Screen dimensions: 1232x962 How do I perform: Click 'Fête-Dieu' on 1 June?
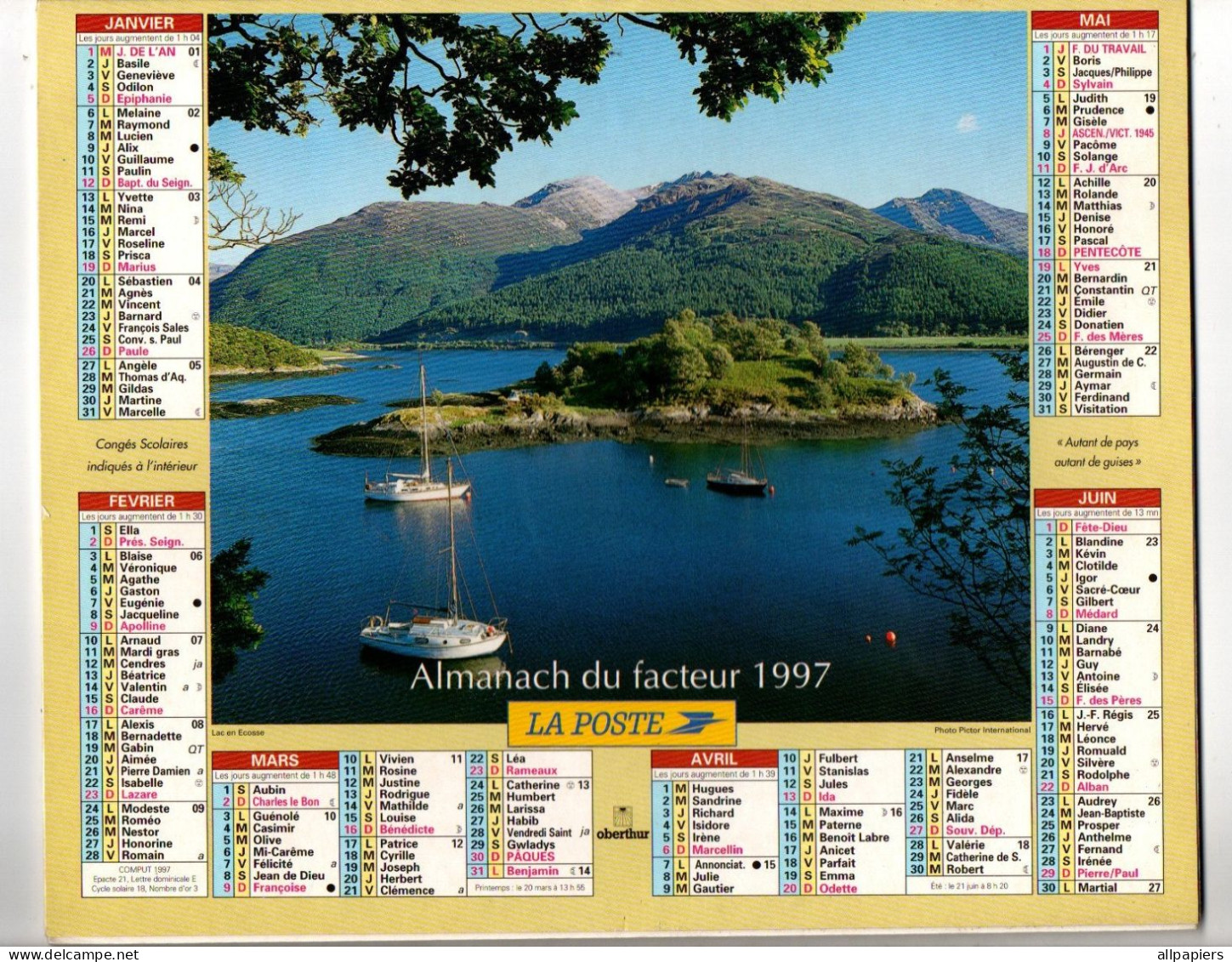[x=1099, y=528]
